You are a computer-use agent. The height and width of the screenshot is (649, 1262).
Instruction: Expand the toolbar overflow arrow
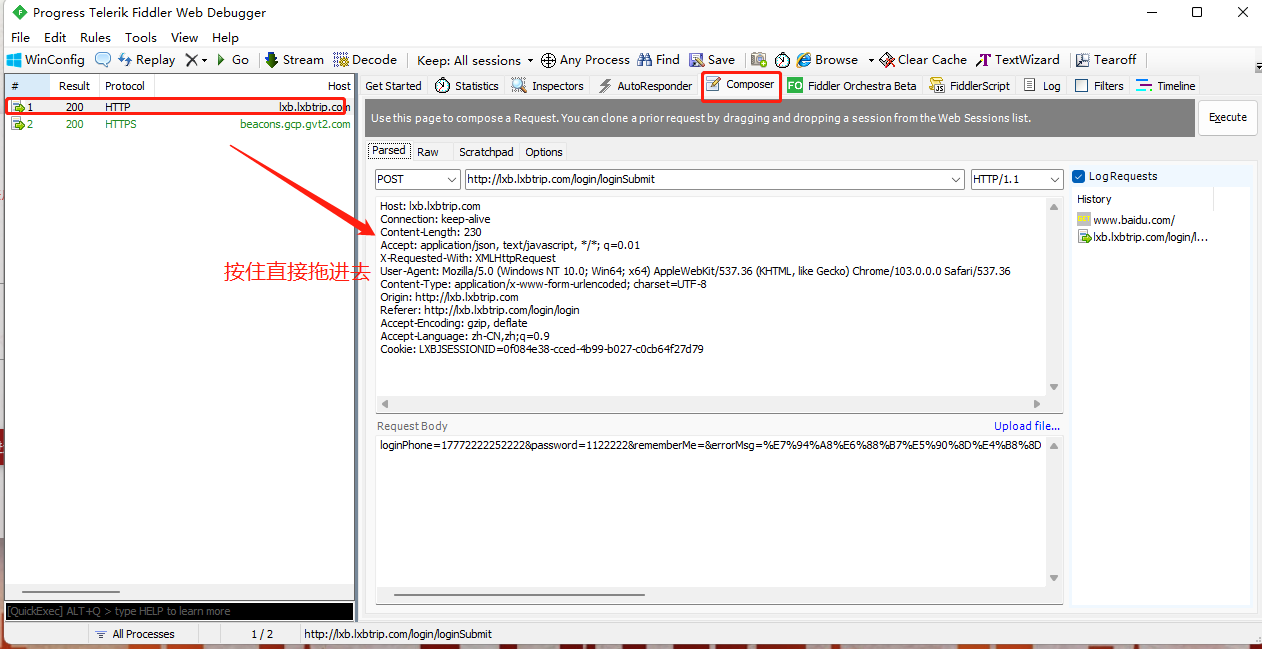[1257, 66]
